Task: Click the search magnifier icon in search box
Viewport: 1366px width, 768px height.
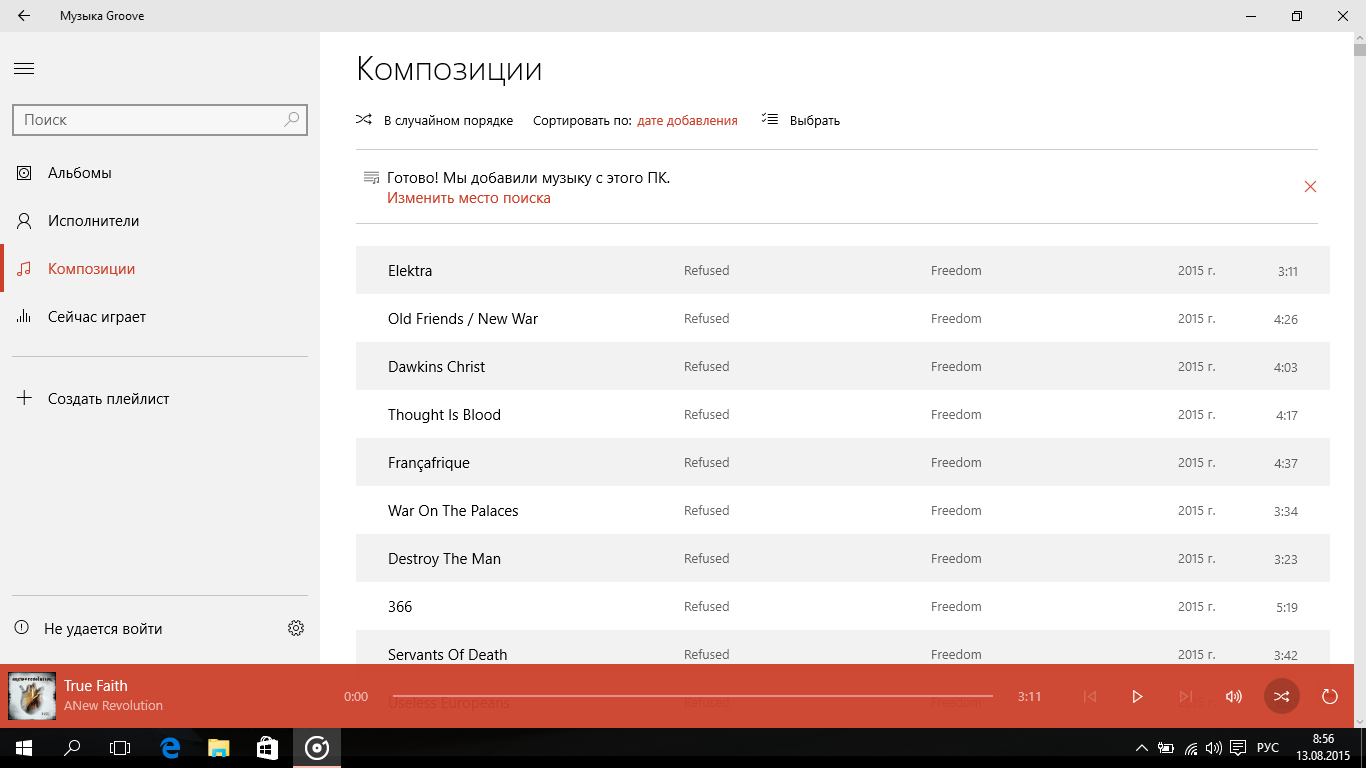Action: [x=291, y=119]
